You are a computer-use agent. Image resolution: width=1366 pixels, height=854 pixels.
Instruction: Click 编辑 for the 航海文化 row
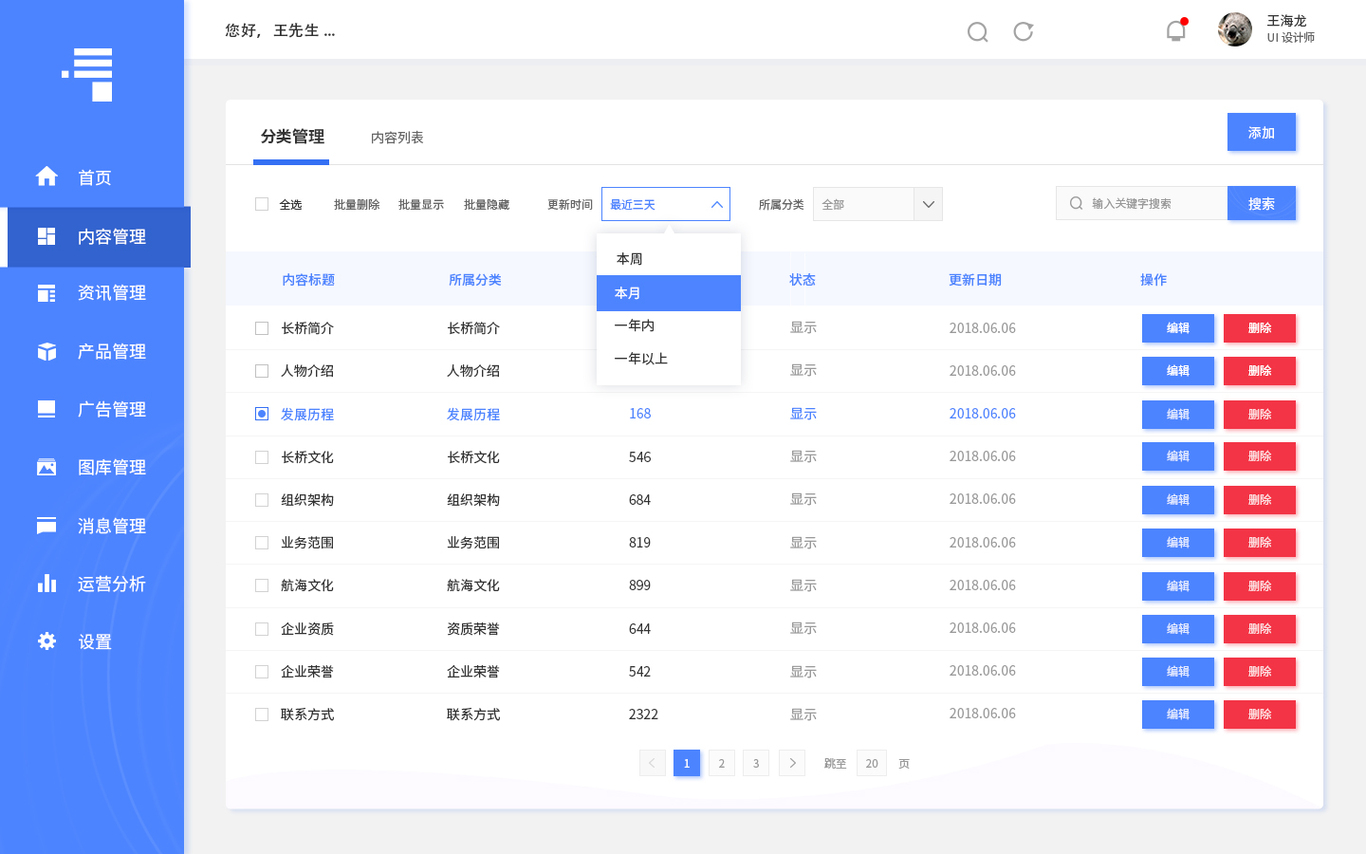point(1178,586)
